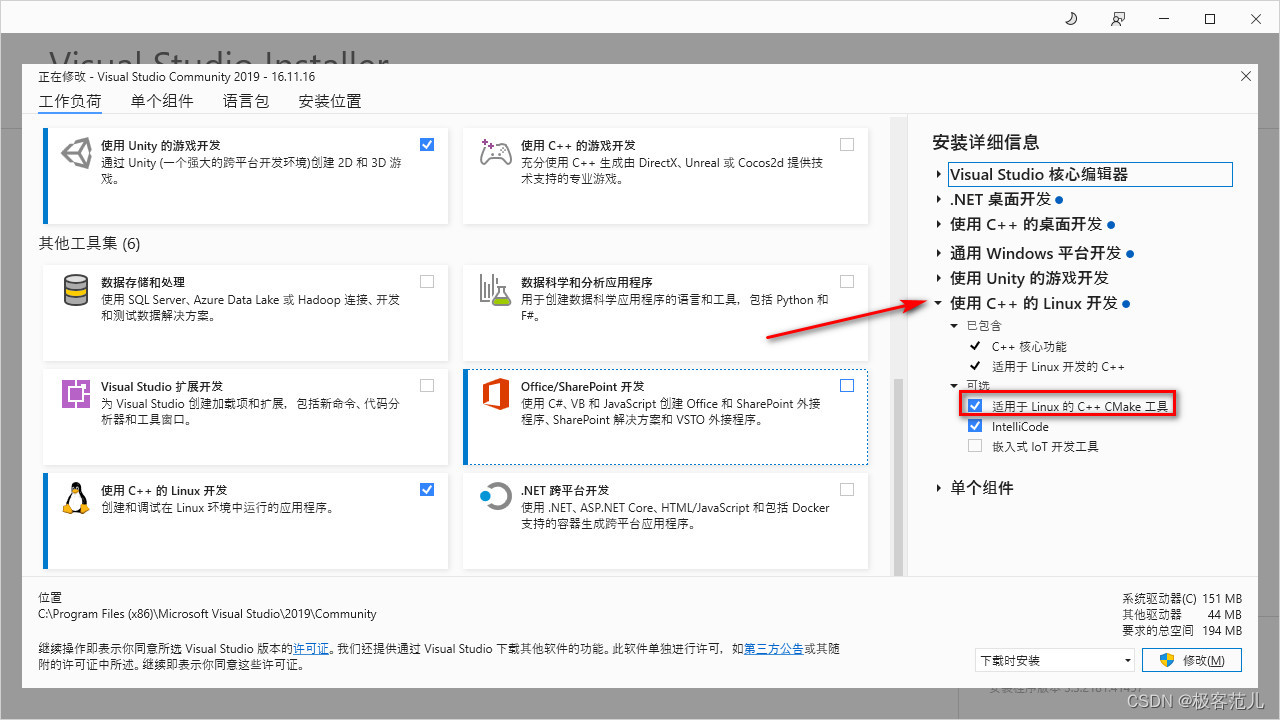Click the data science chart icon
The image size is (1280, 720).
[x=496, y=290]
